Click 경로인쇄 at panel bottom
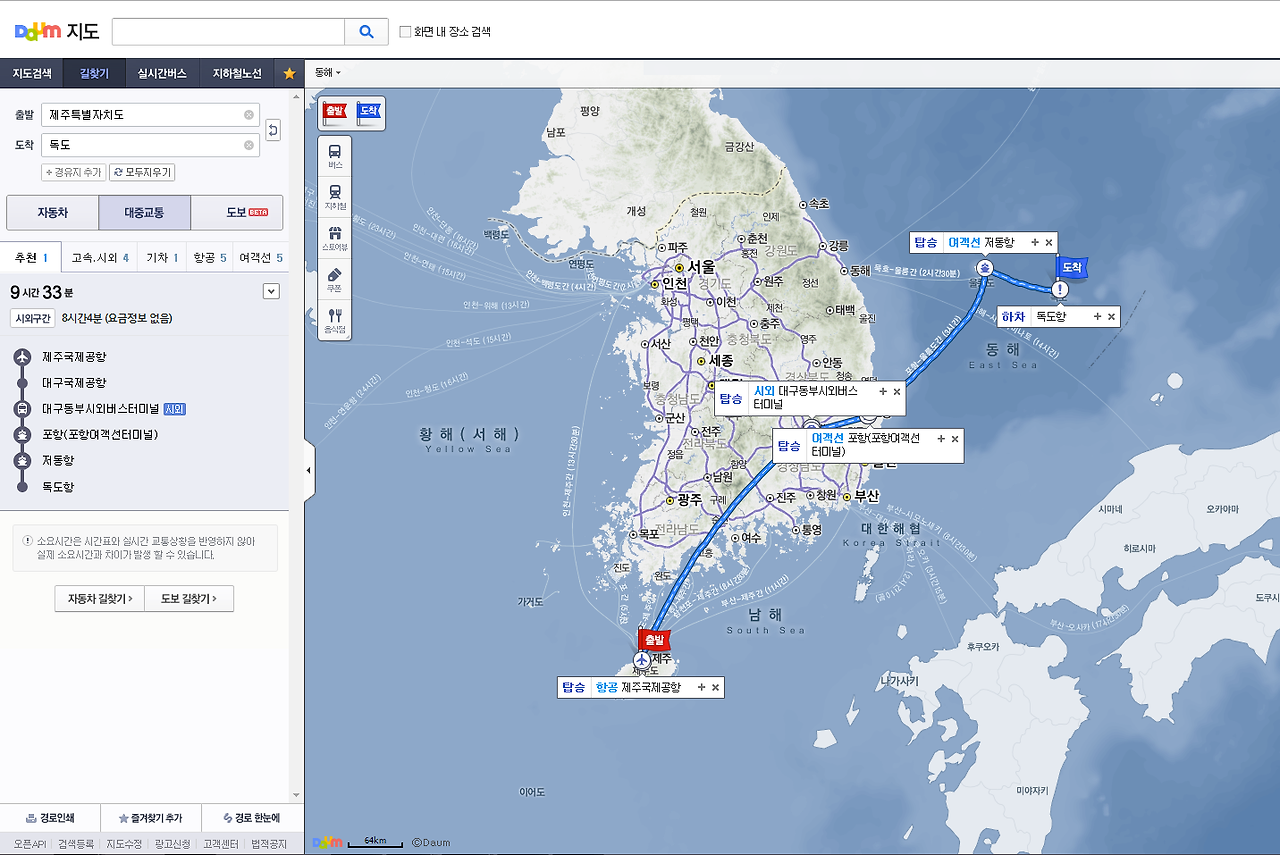Viewport: 1280px width, 855px height. (50, 818)
